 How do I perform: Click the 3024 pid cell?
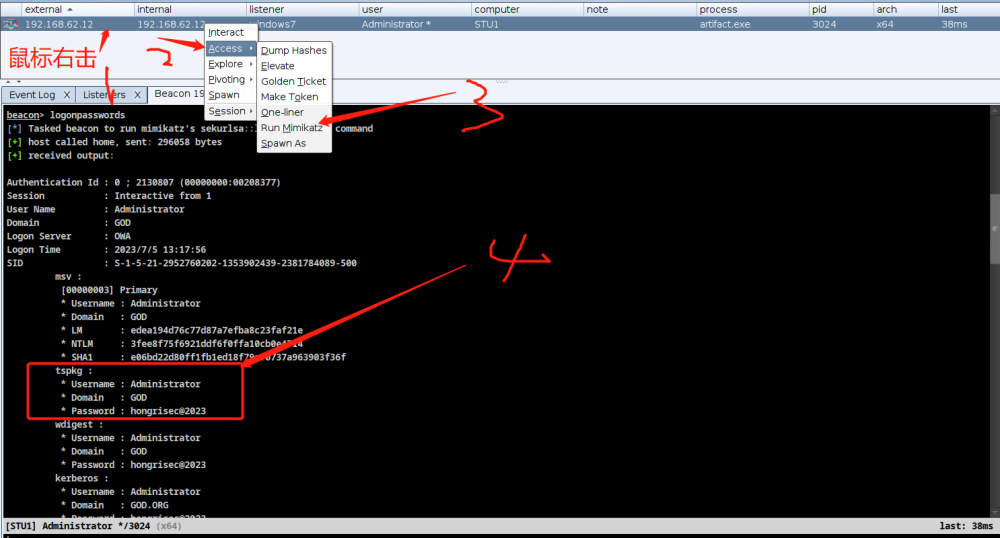pos(824,24)
